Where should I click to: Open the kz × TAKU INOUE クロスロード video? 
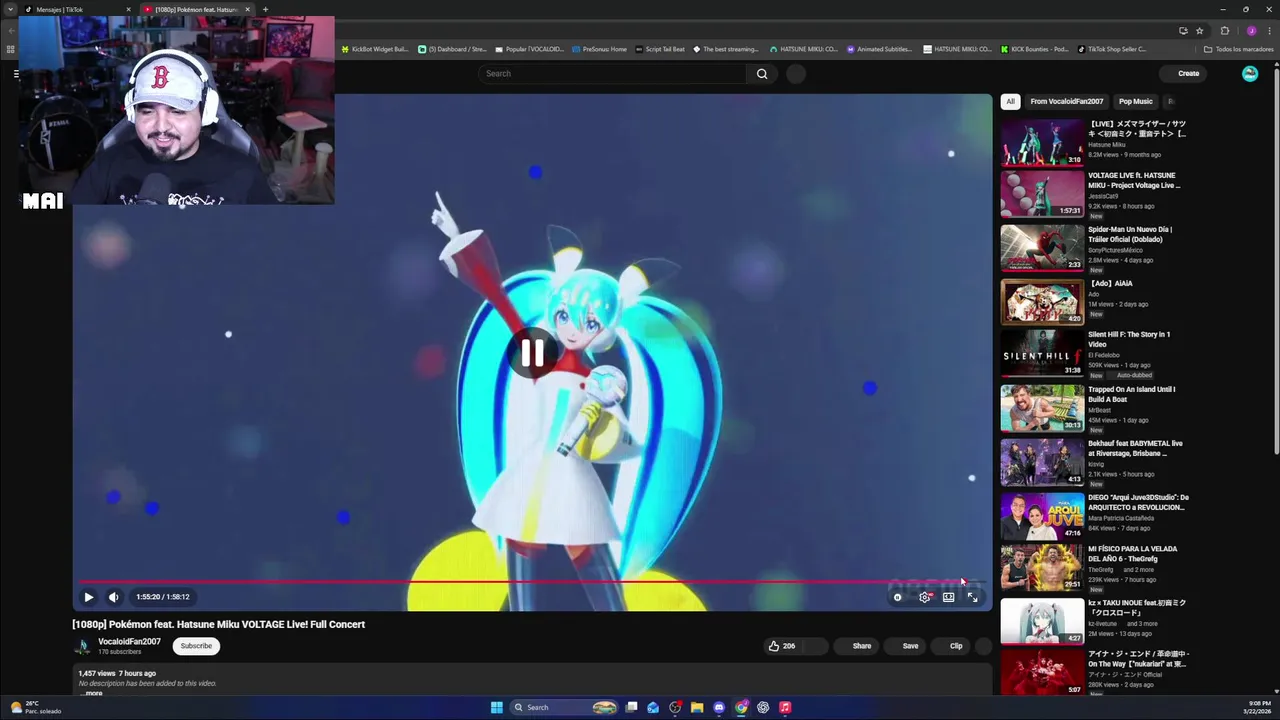click(1042, 621)
